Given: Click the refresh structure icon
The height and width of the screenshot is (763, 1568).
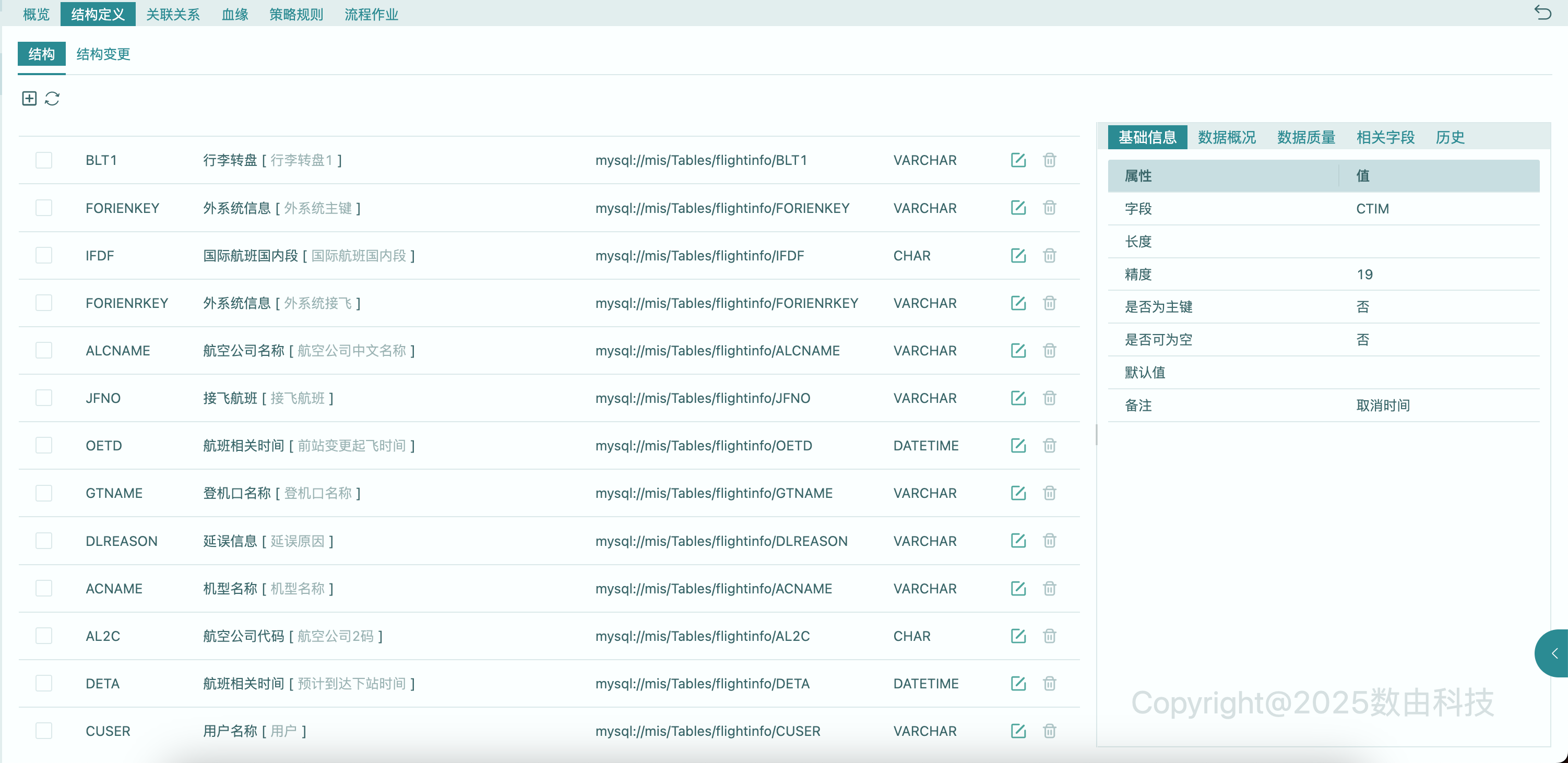Looking at the screenshot, I should (52, 99).
